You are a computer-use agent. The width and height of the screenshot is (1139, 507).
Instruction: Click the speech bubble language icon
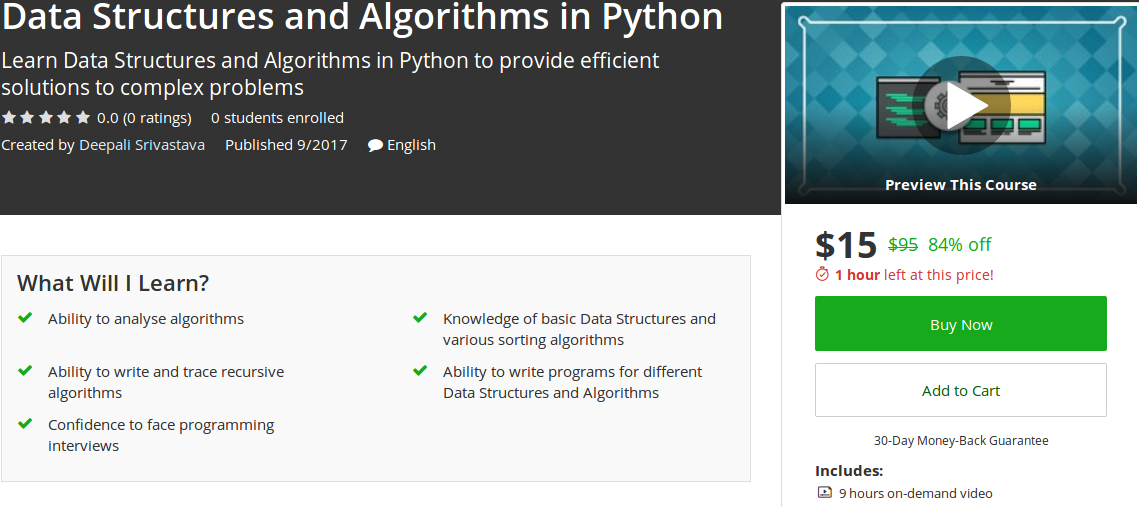375,145
